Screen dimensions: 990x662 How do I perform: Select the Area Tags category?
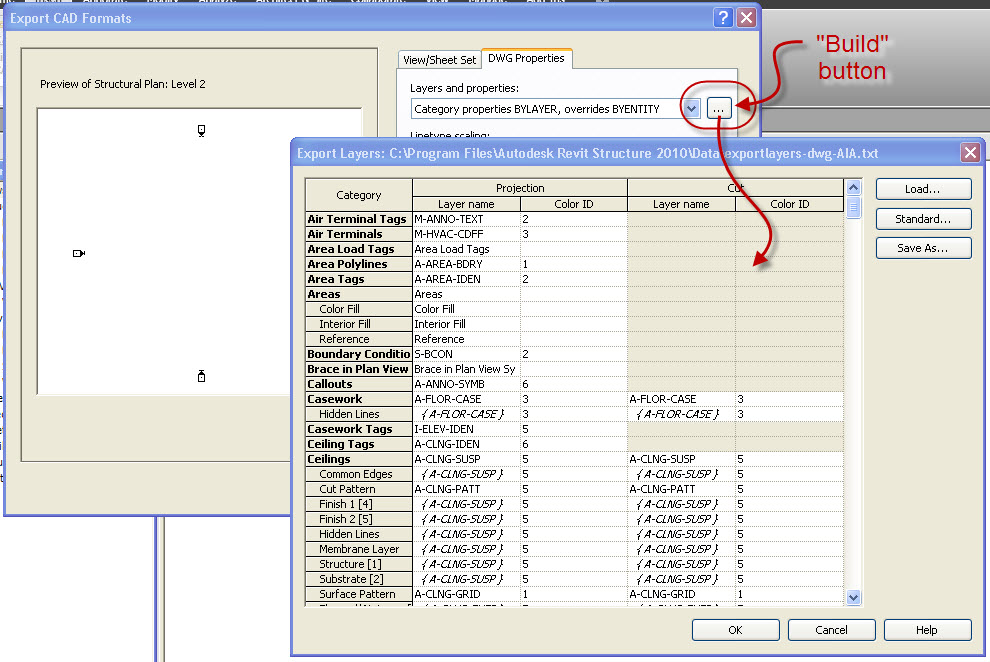click(x=359, y=279)
